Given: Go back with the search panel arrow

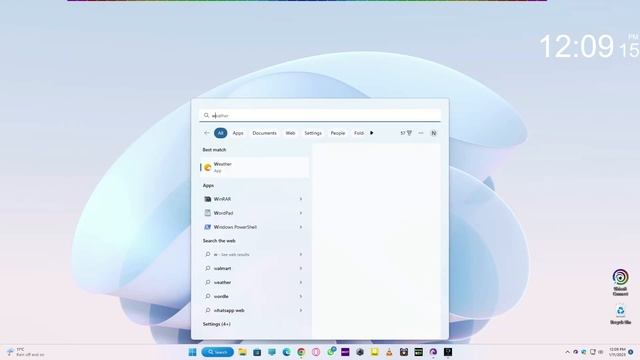Looking at the screenshot, I should 207,133.
